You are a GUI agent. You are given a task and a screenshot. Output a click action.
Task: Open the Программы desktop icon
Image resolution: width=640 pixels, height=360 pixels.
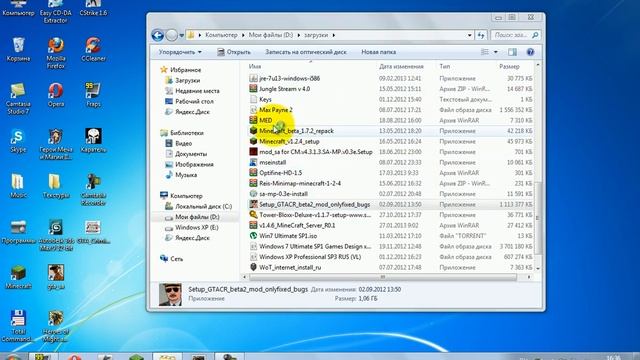pyautogui.click(x=18, y=231)
